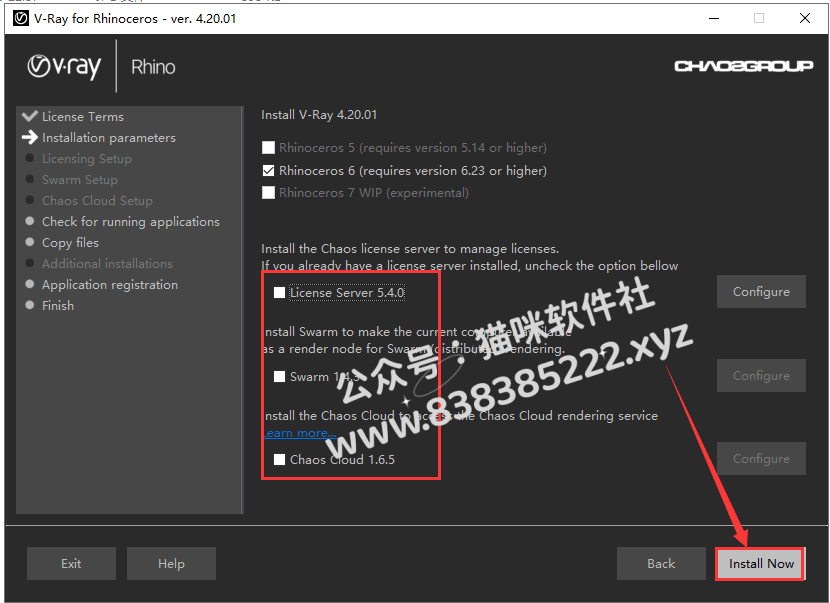
Task: Select Licensing Setup step
Action: click(x=87, y=159)
